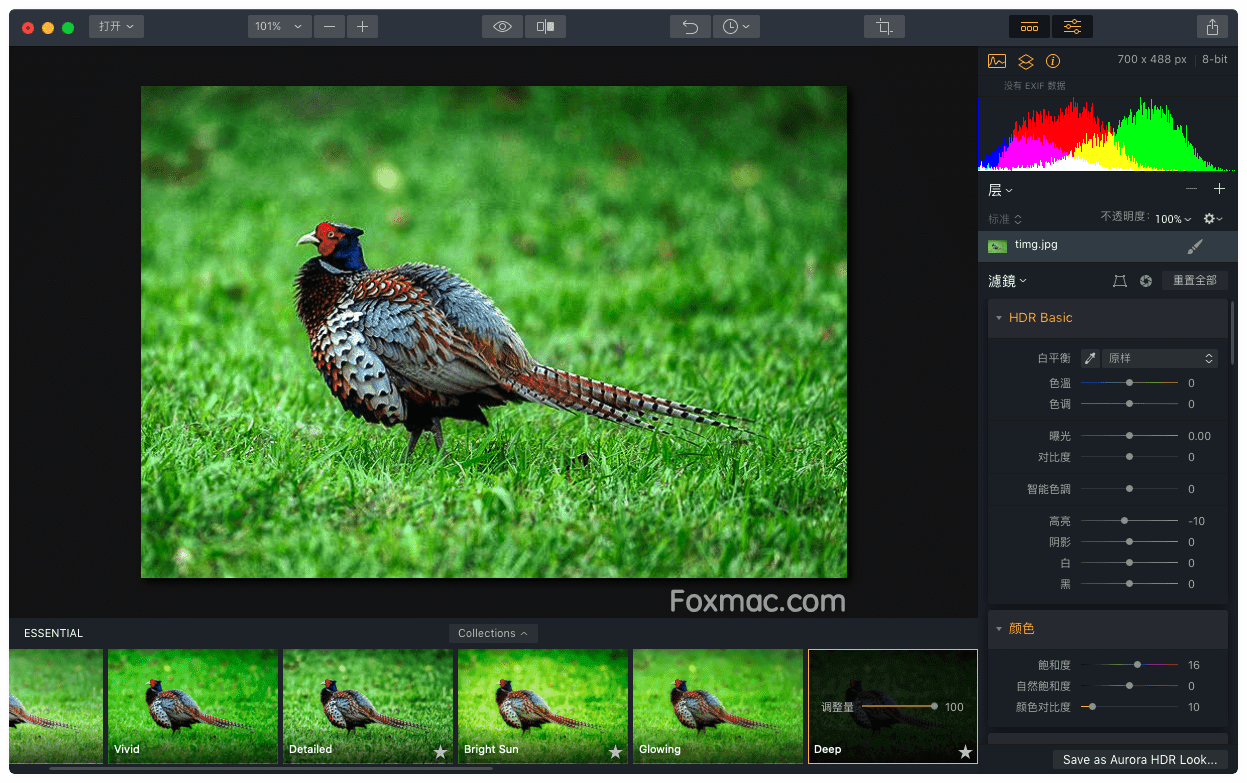The image size is (1247, 783).
Task: Open the layers stack panel icon
Action: [x=1025, y=61]
